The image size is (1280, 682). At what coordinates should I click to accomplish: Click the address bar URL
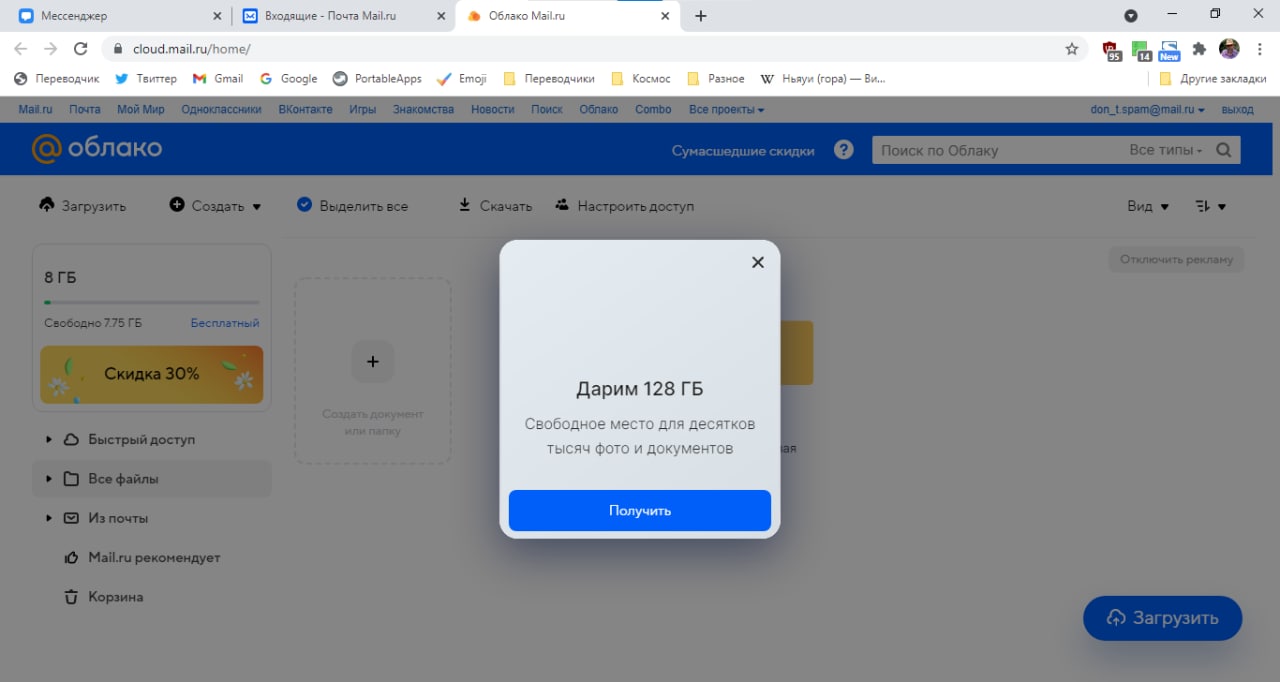coord(191,49)
